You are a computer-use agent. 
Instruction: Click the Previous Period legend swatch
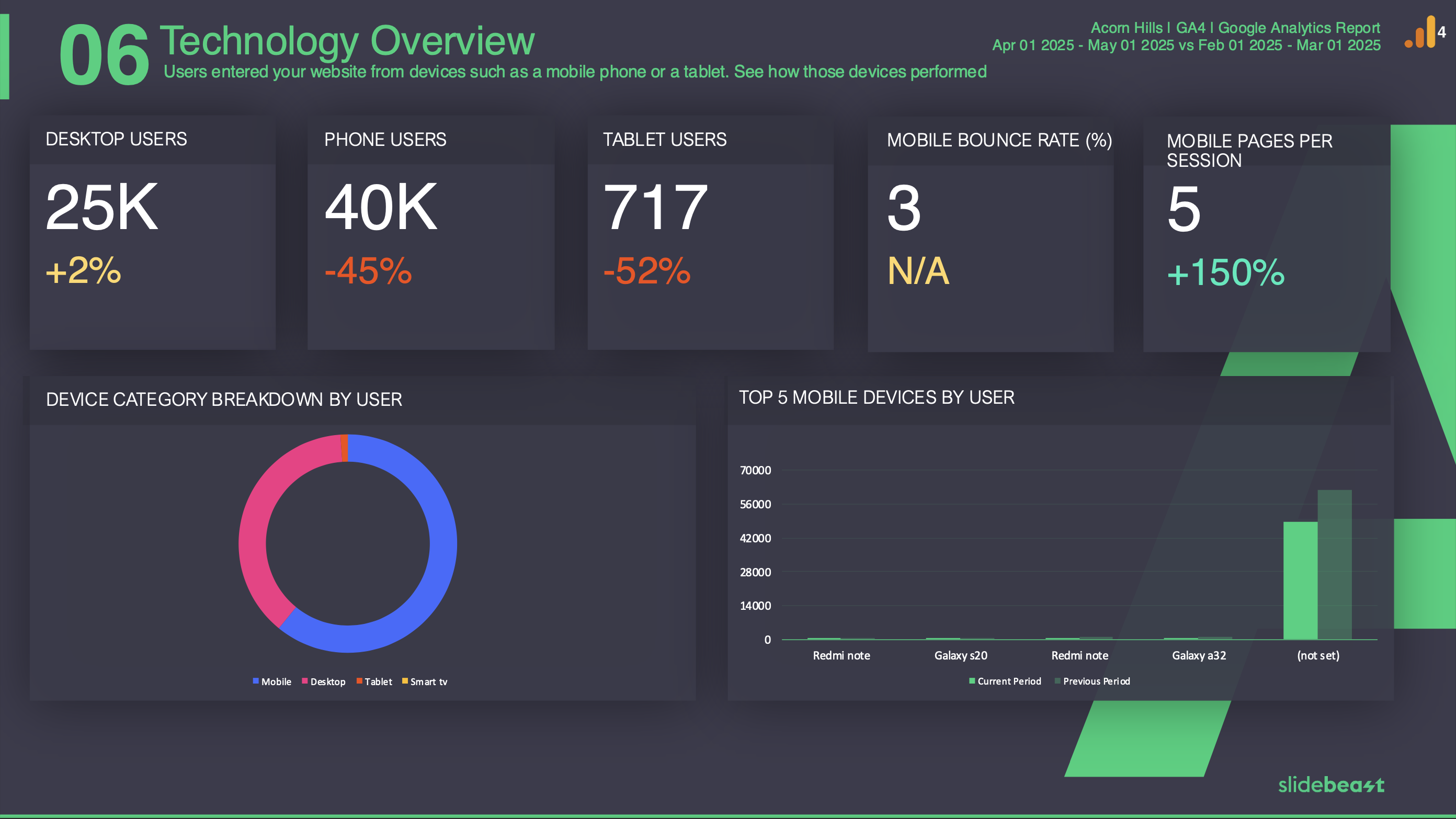(1057, 680)
